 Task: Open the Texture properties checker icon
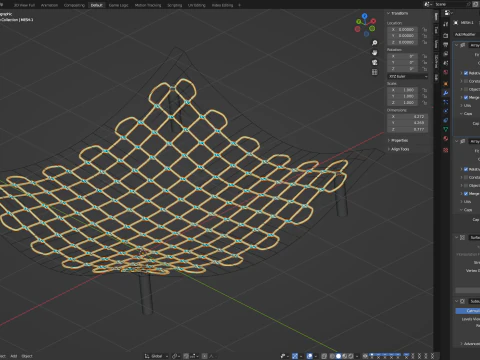[x=446, y=150]
